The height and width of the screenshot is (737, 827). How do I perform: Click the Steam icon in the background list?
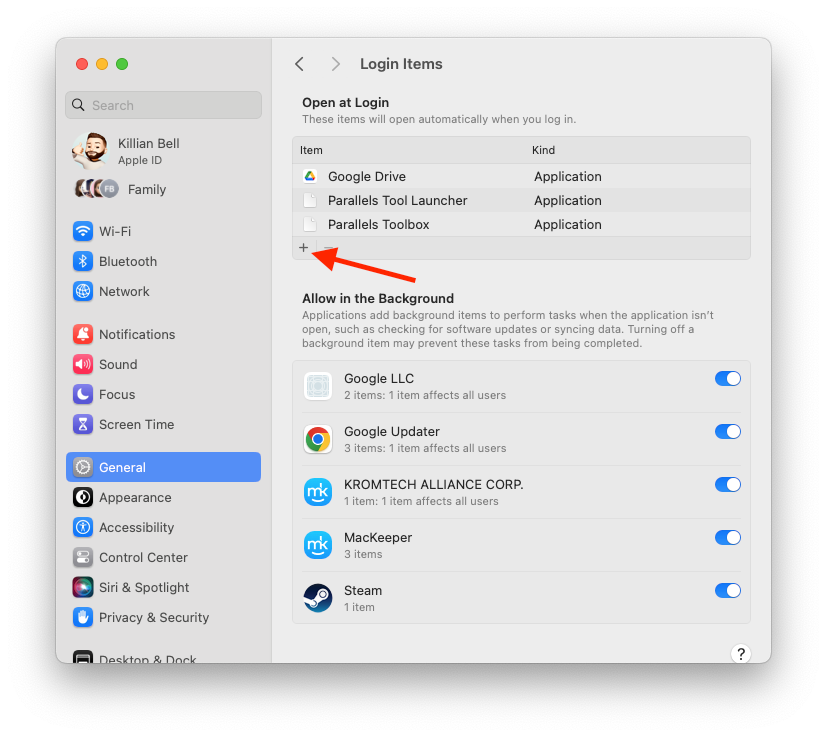[317, 598]
